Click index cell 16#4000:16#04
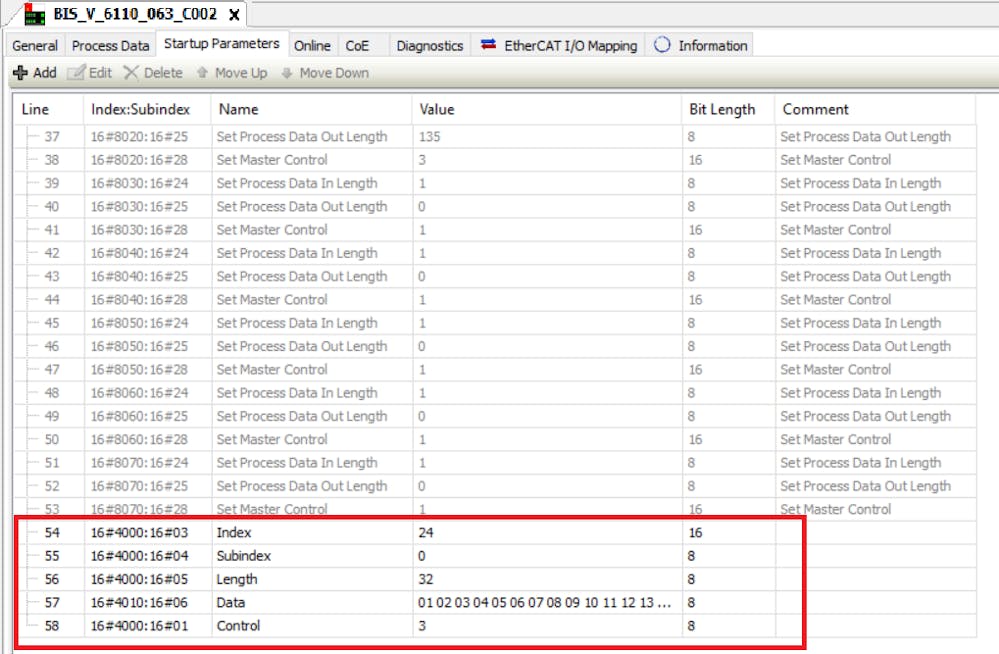This screenshot has width=999, height=654. 139,556
